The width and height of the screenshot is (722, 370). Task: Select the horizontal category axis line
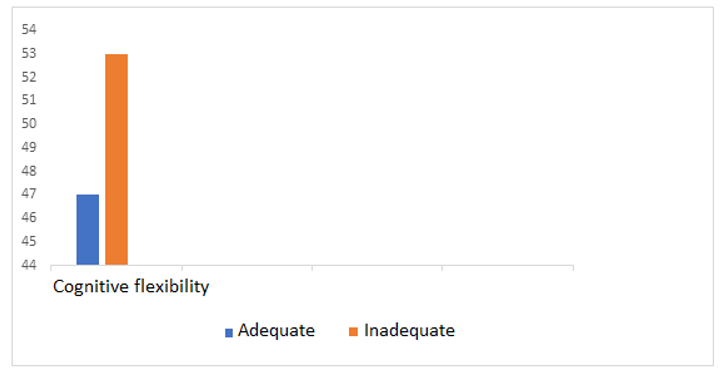tap(312, 266)
